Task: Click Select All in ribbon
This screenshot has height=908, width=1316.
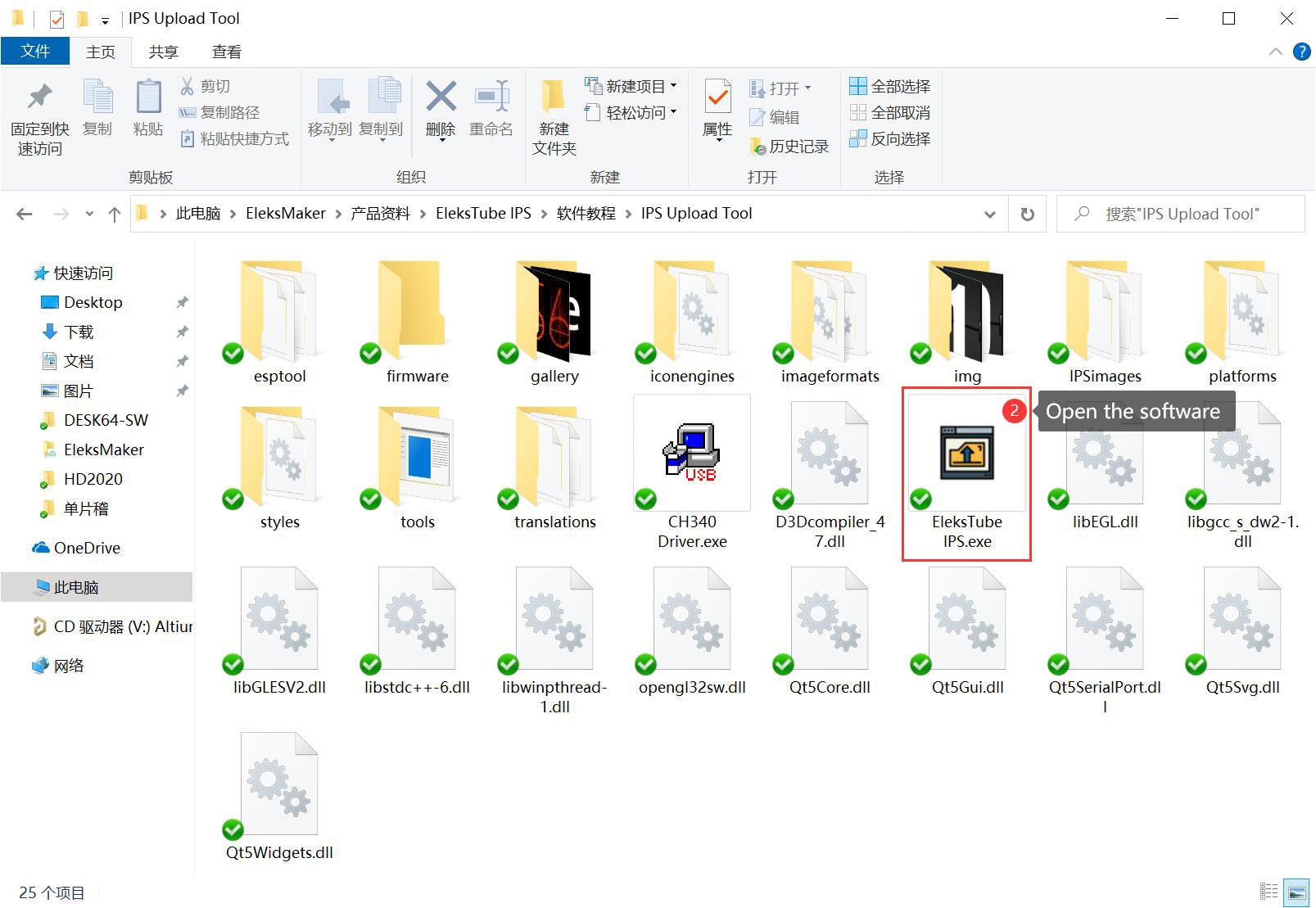Action: (x=890, y=86)
